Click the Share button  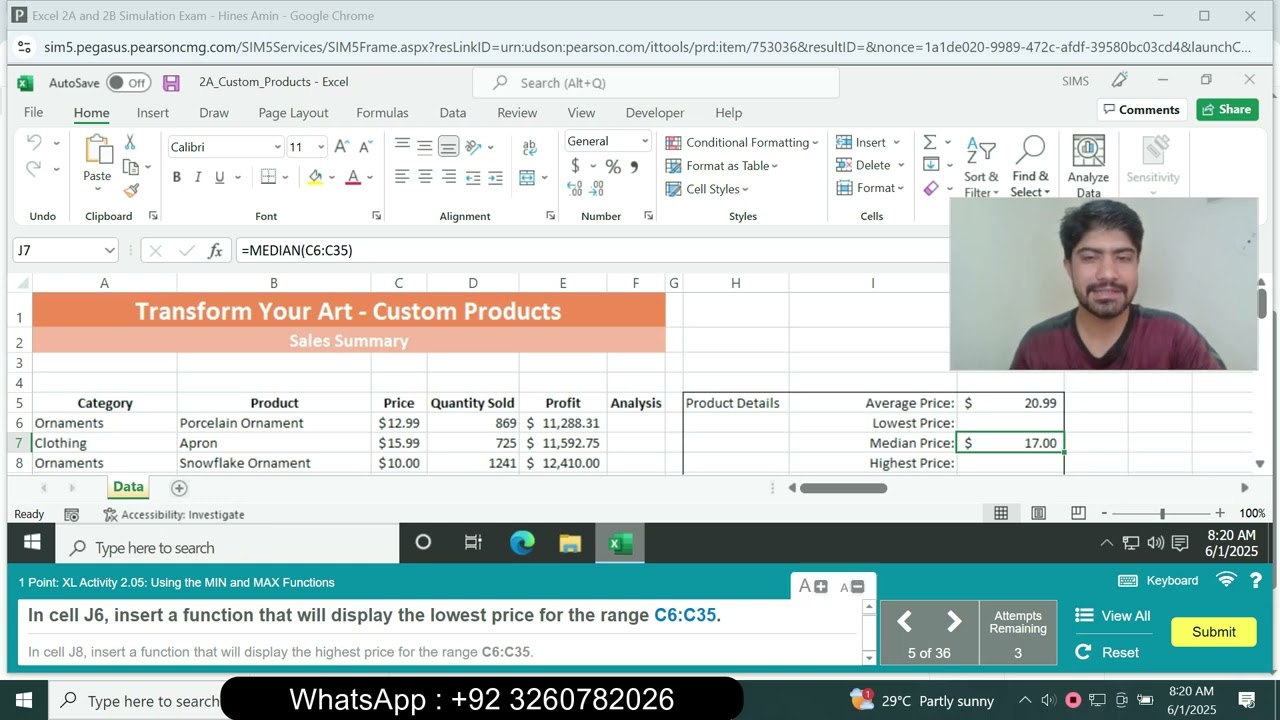pos(1227,110)
